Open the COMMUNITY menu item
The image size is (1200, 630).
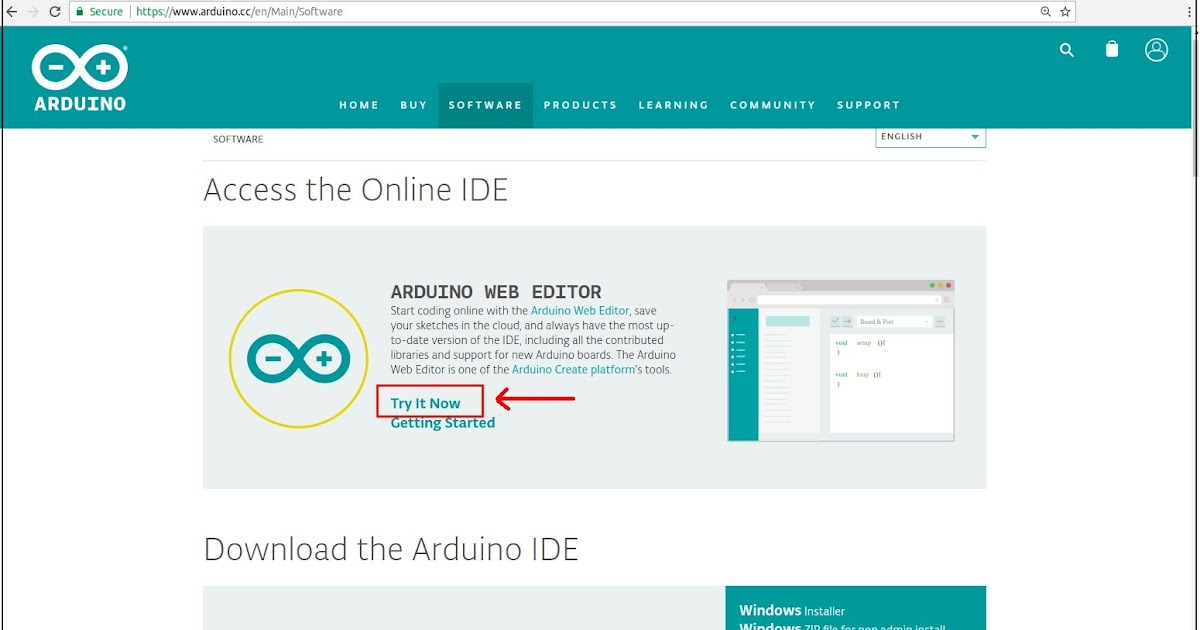772,104
